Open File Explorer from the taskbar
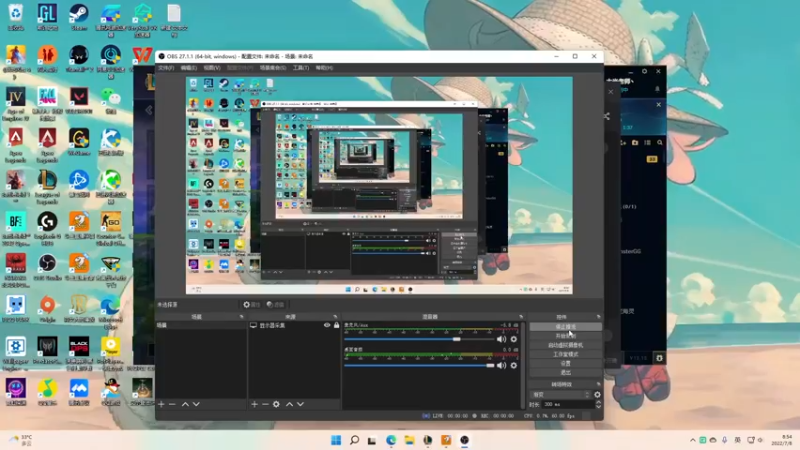Image resolution: width=800 pixels, height=450 pixels. pyautogui.click(x=409, y=440)
